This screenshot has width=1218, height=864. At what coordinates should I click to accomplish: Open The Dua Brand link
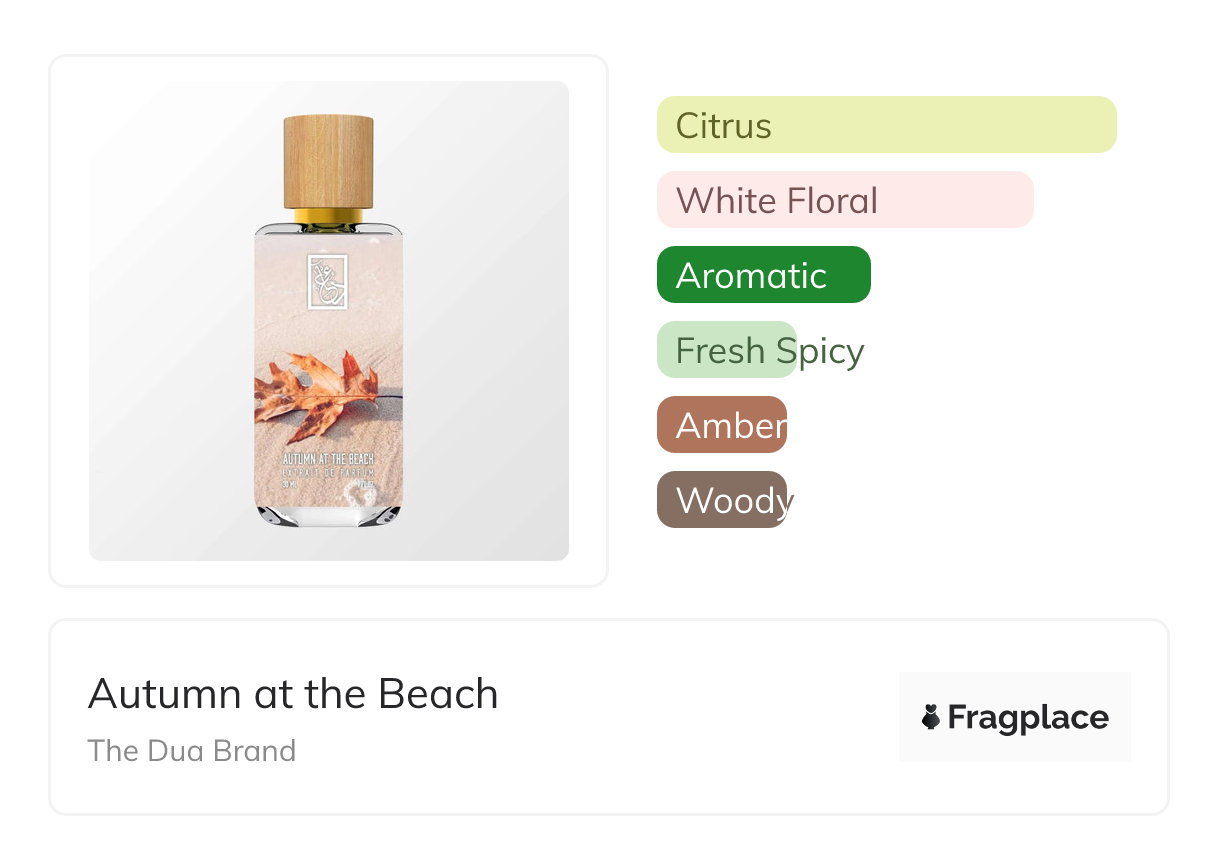pyautogui.click(x=192, y=751)
